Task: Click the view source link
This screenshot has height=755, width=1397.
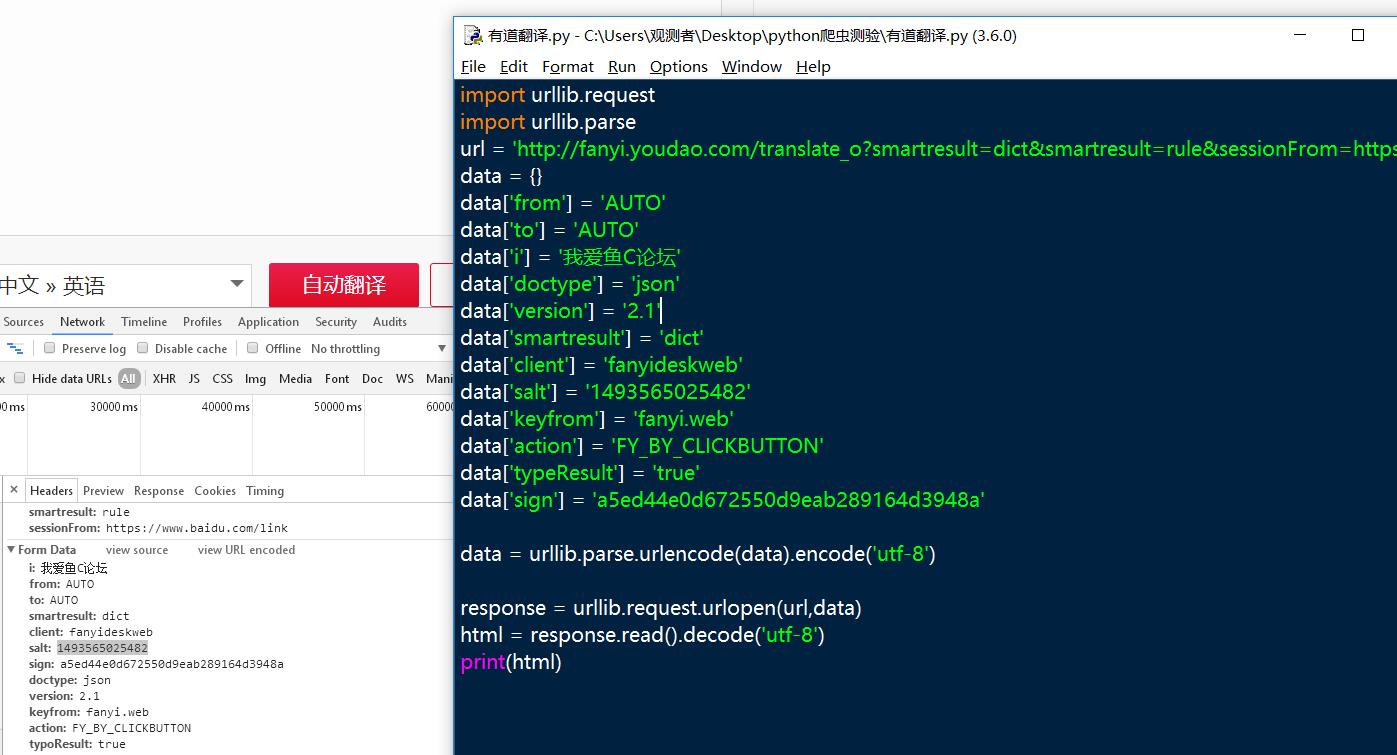Action: click(137, 550)
